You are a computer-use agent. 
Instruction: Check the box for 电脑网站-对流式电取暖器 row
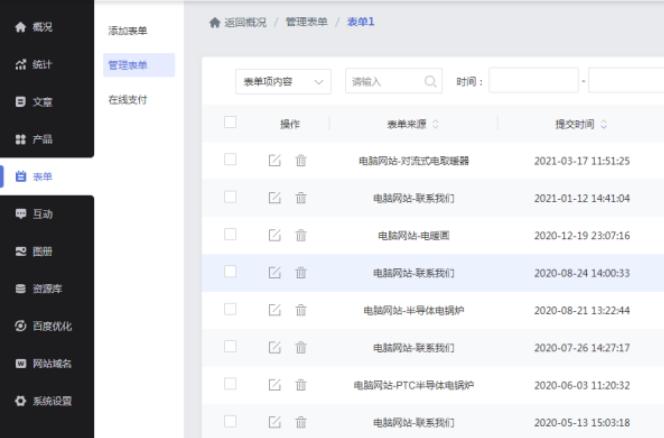click(x=231, y=160)
